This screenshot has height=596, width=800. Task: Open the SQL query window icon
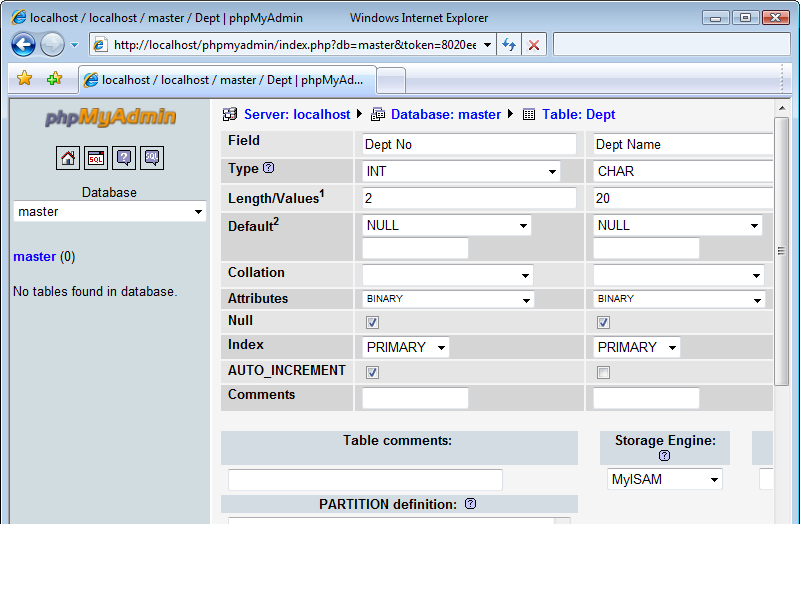point(96,158)
